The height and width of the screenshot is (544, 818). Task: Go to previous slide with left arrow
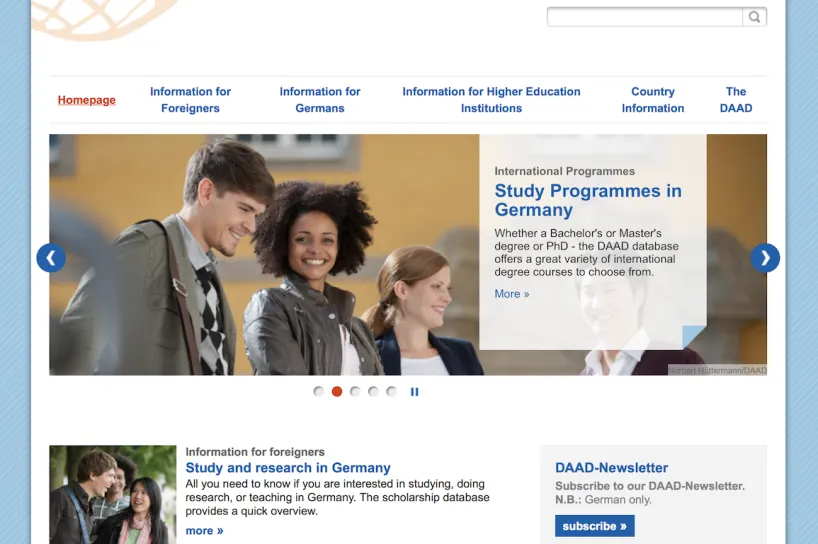(x=51, y=258)
